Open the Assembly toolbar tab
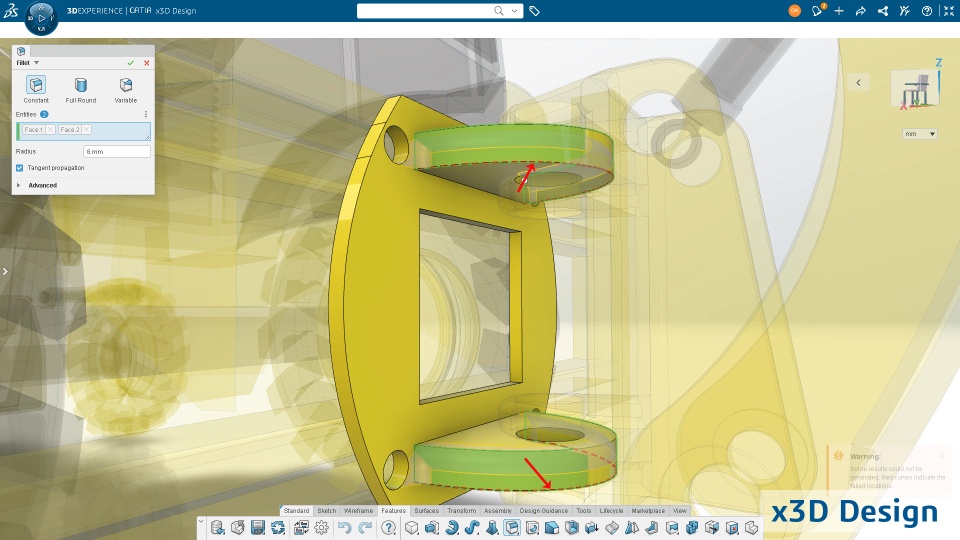This screenshot has width=960, height=540. 498,511
